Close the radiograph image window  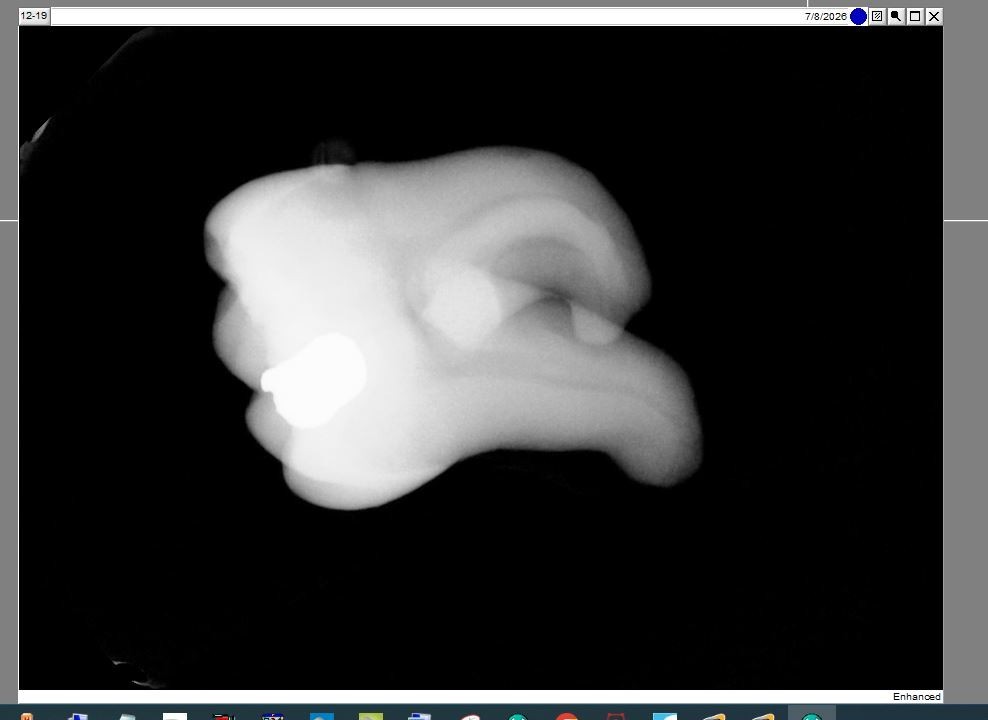[934, 16]
